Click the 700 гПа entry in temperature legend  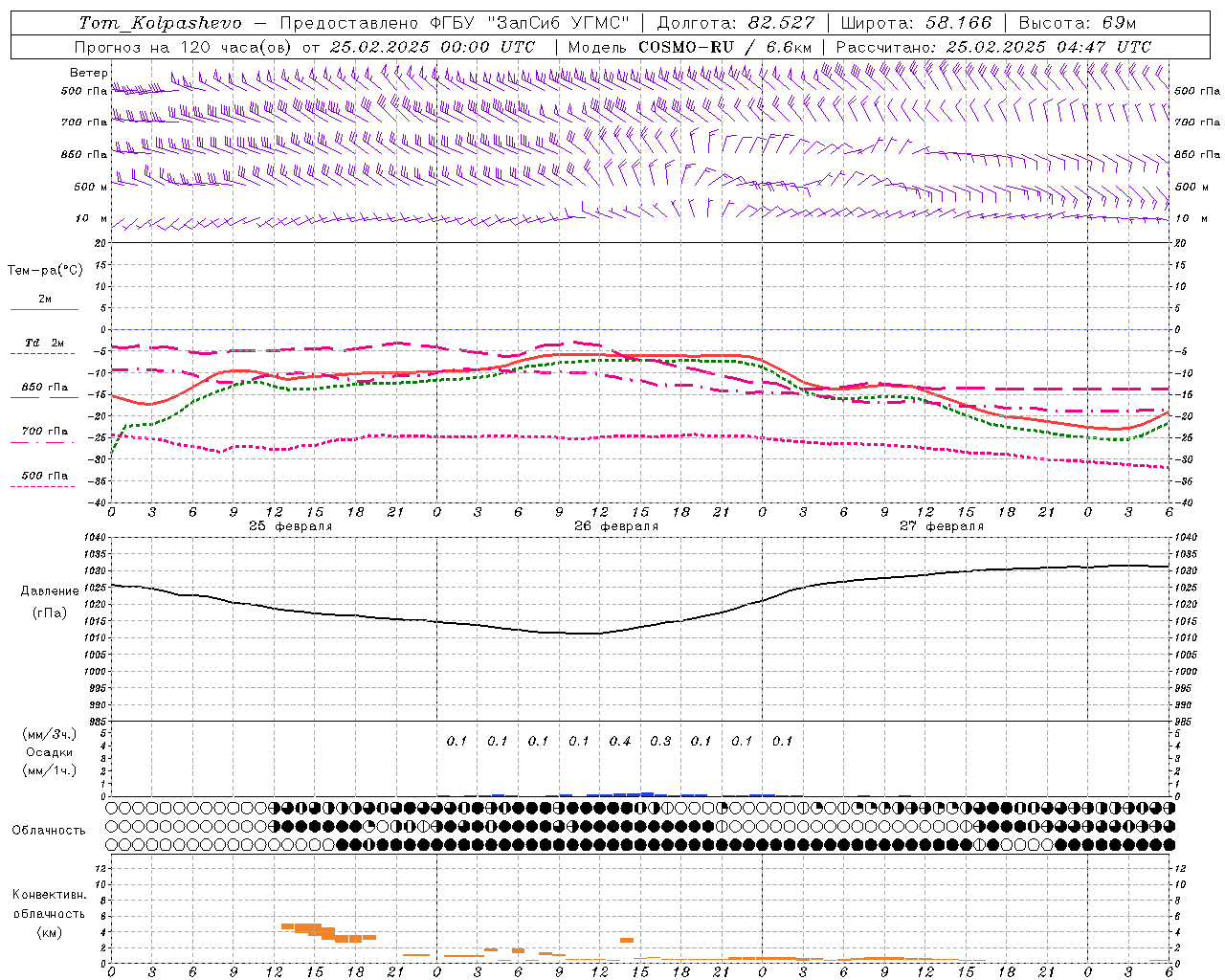[x=44, y=432]
